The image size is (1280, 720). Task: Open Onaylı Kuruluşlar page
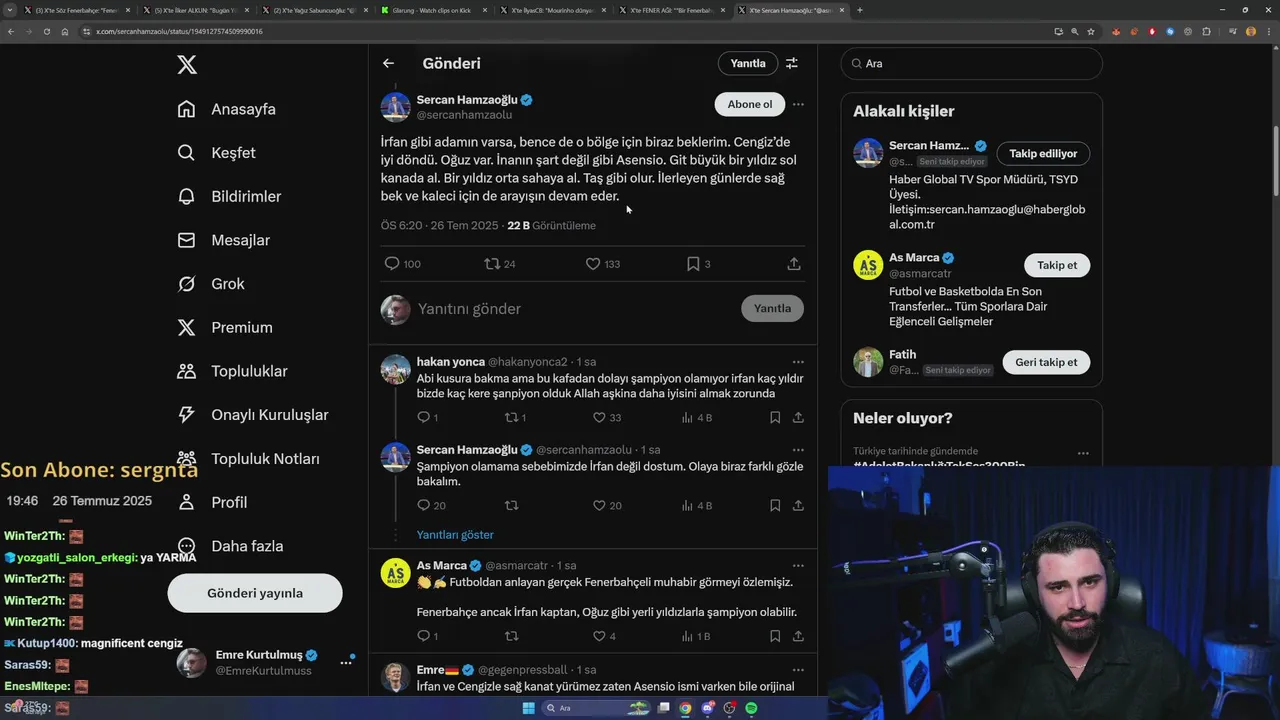pos(252,415)
